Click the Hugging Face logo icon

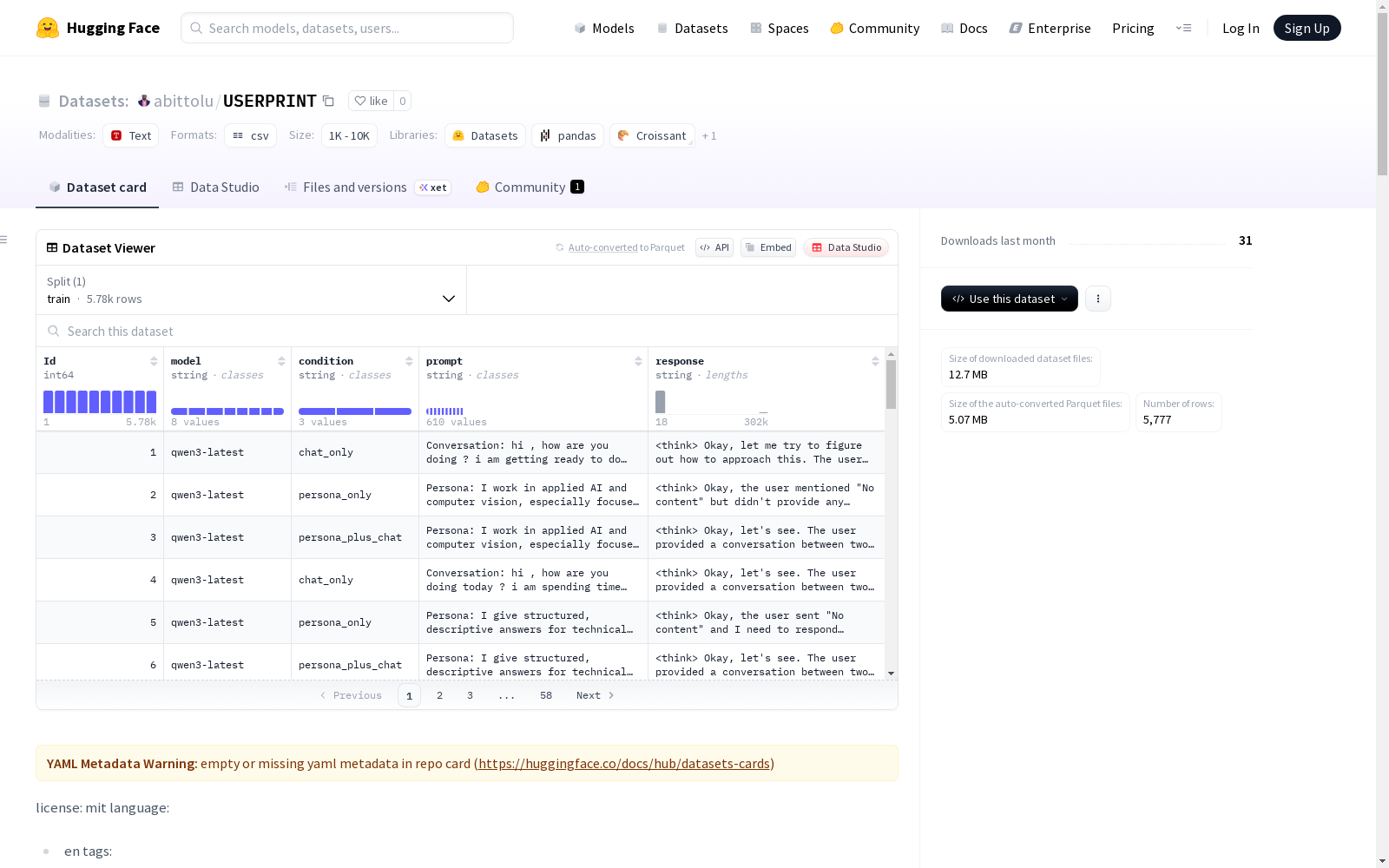click(x=48, y=28)
